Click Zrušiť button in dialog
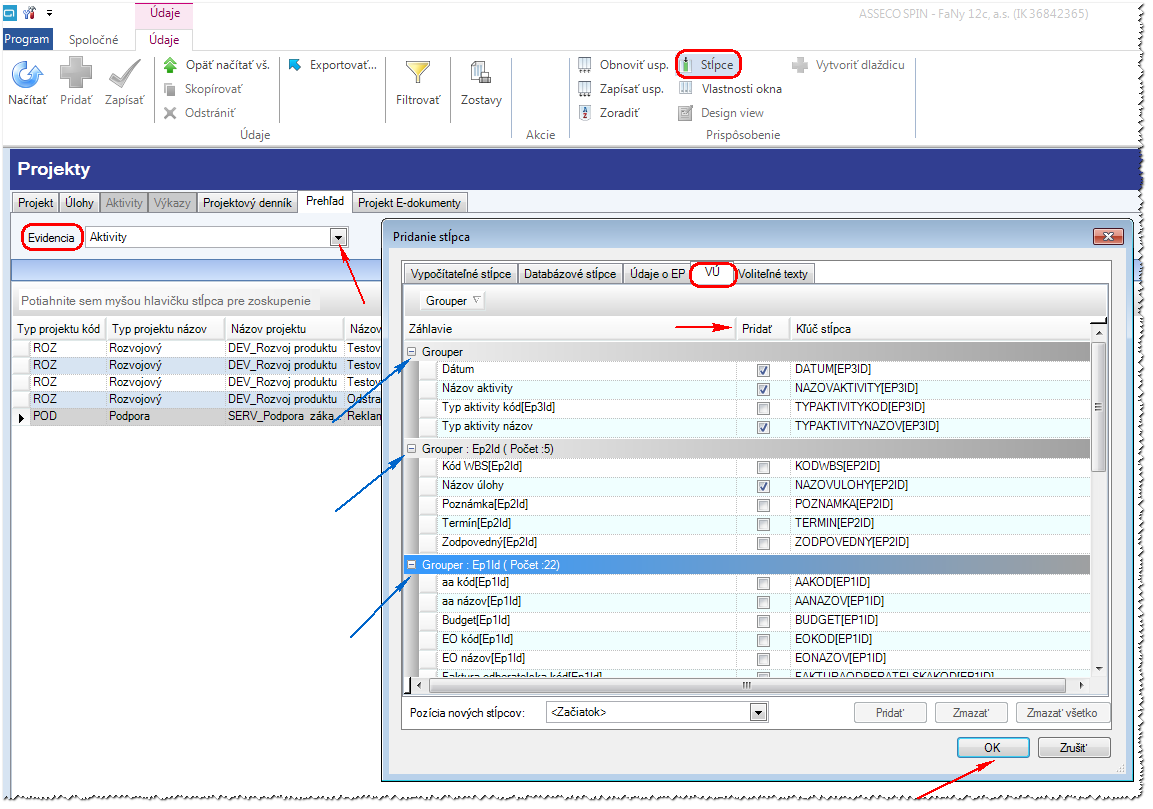 point(1074,747)
